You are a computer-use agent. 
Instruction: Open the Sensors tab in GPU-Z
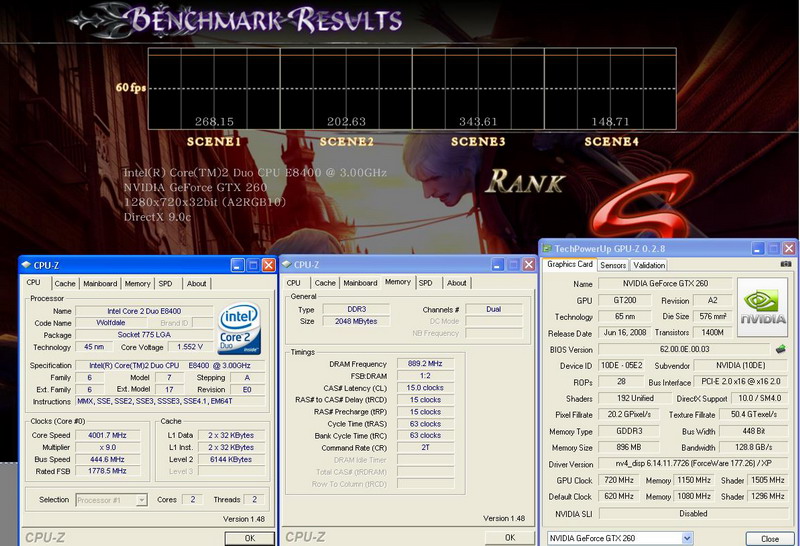coord(613,265)
